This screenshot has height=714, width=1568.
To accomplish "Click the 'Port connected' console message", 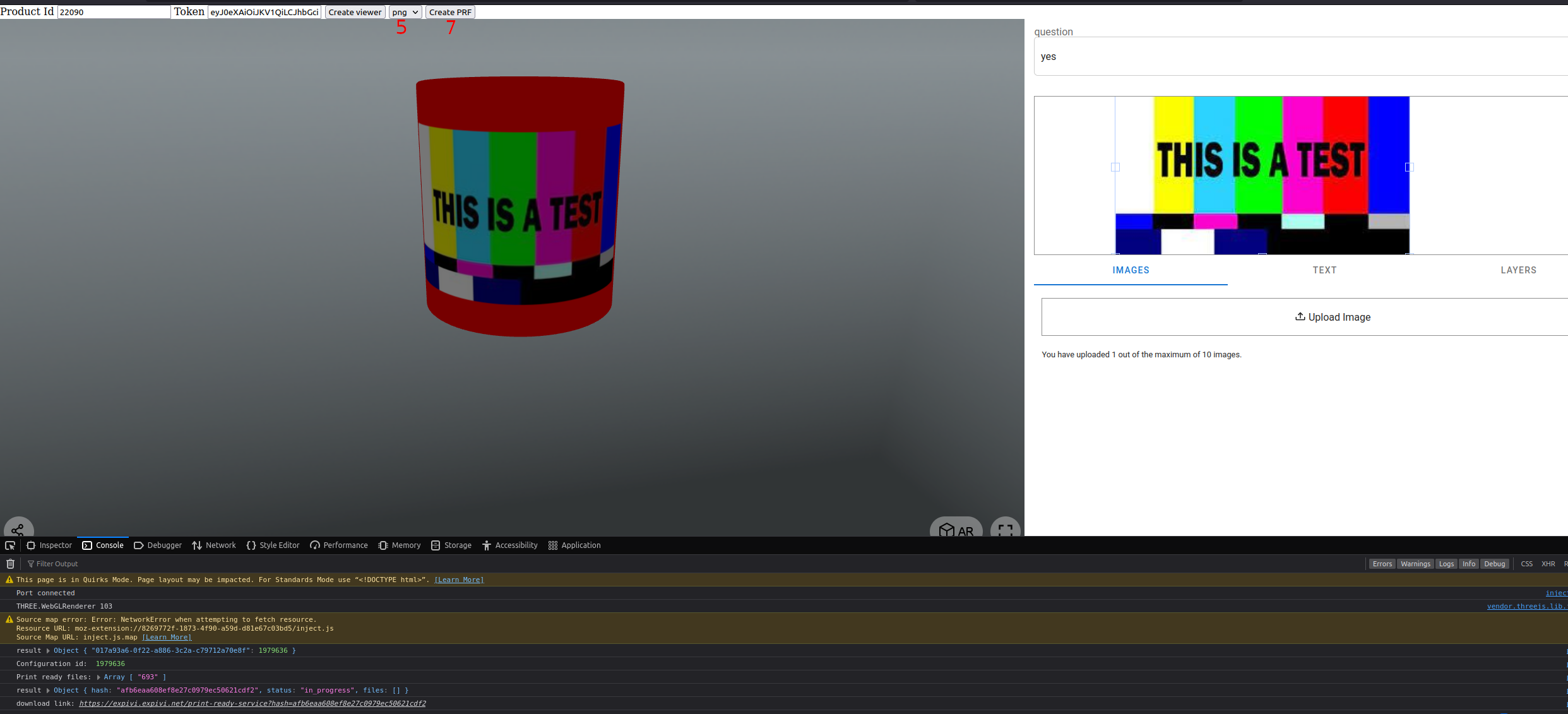I will tap(45, 593).
